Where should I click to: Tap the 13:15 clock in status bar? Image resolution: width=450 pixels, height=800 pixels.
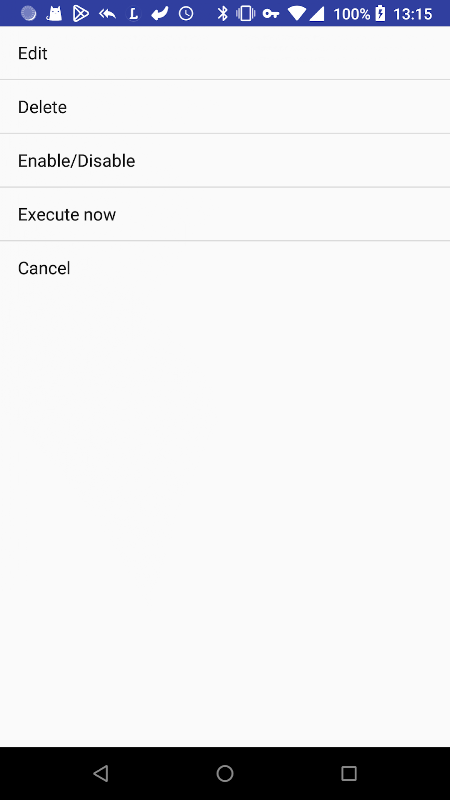[413, 14]
